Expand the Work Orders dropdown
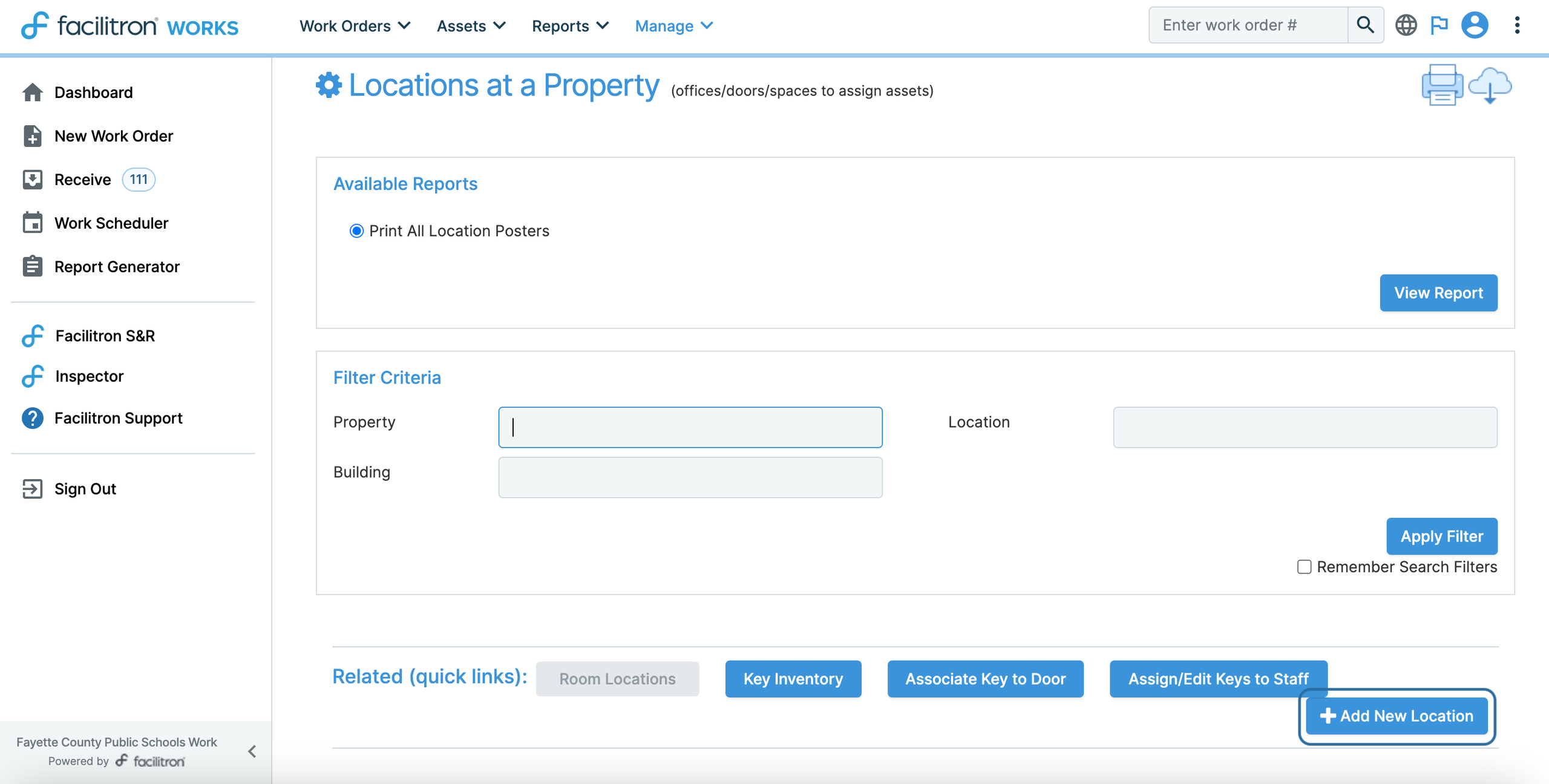 coord(355,26)
